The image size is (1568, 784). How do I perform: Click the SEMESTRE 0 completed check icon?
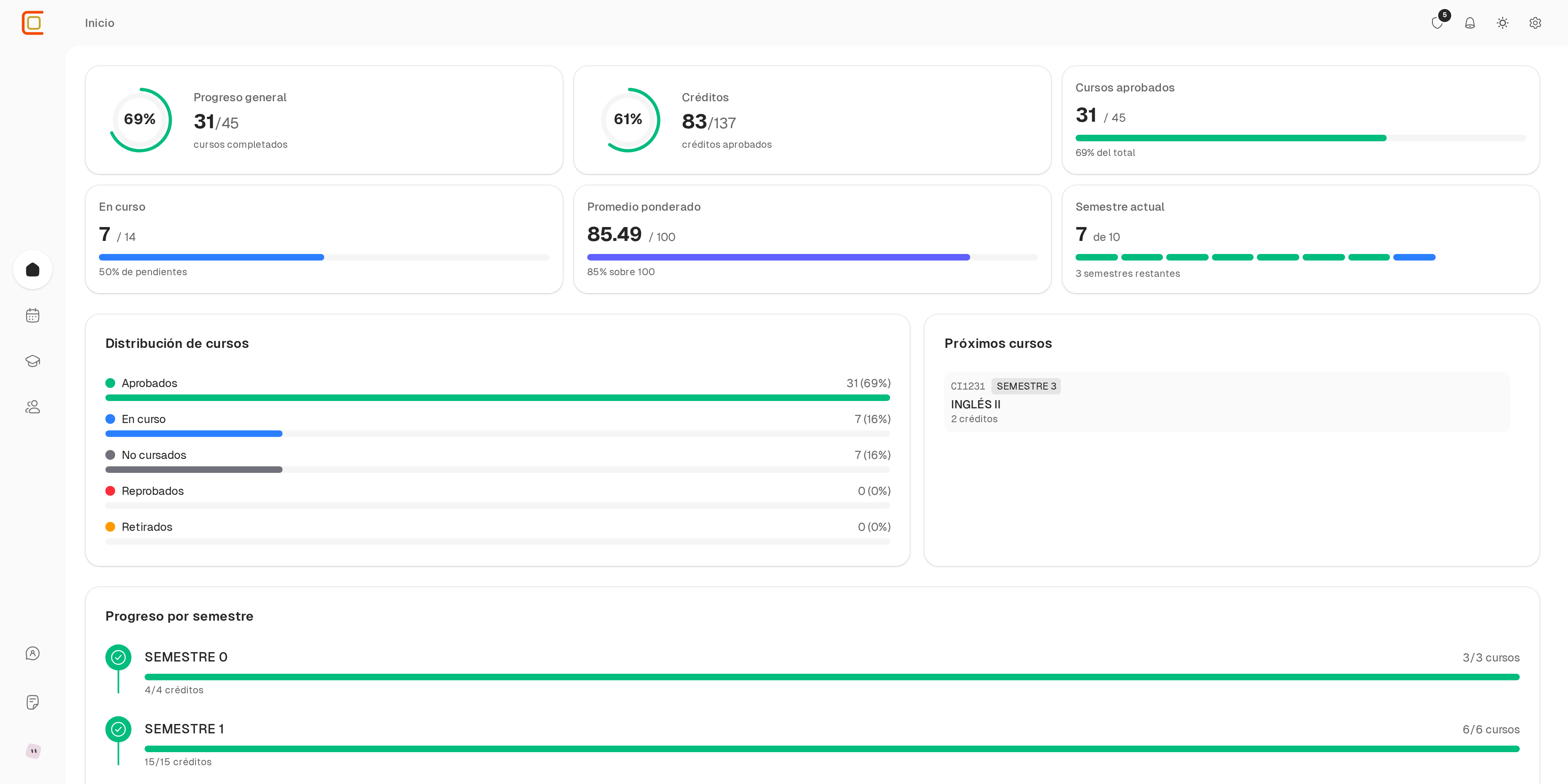coord(118,657)
